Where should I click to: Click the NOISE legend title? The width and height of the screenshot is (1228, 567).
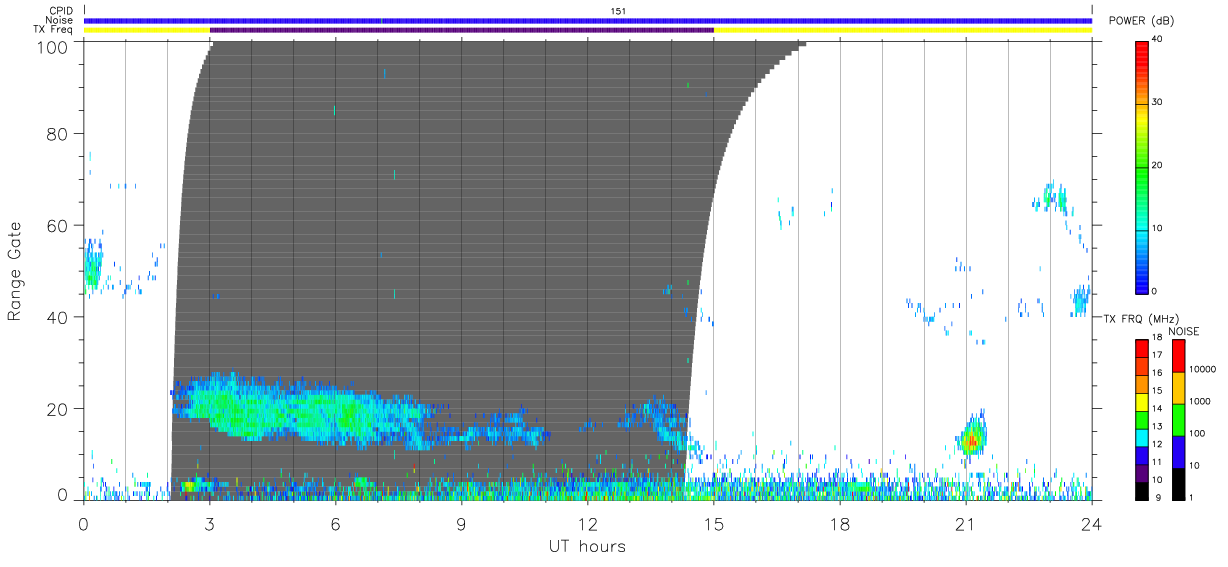click(x=1184, y=331)
